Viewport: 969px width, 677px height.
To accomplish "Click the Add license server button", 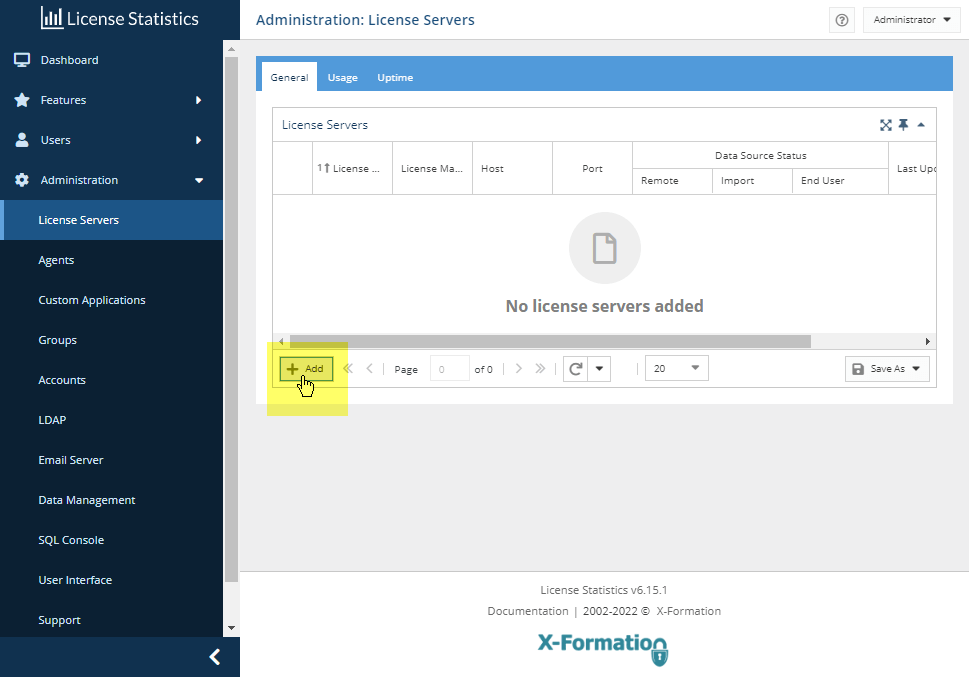I will click(x=307, y=368).
